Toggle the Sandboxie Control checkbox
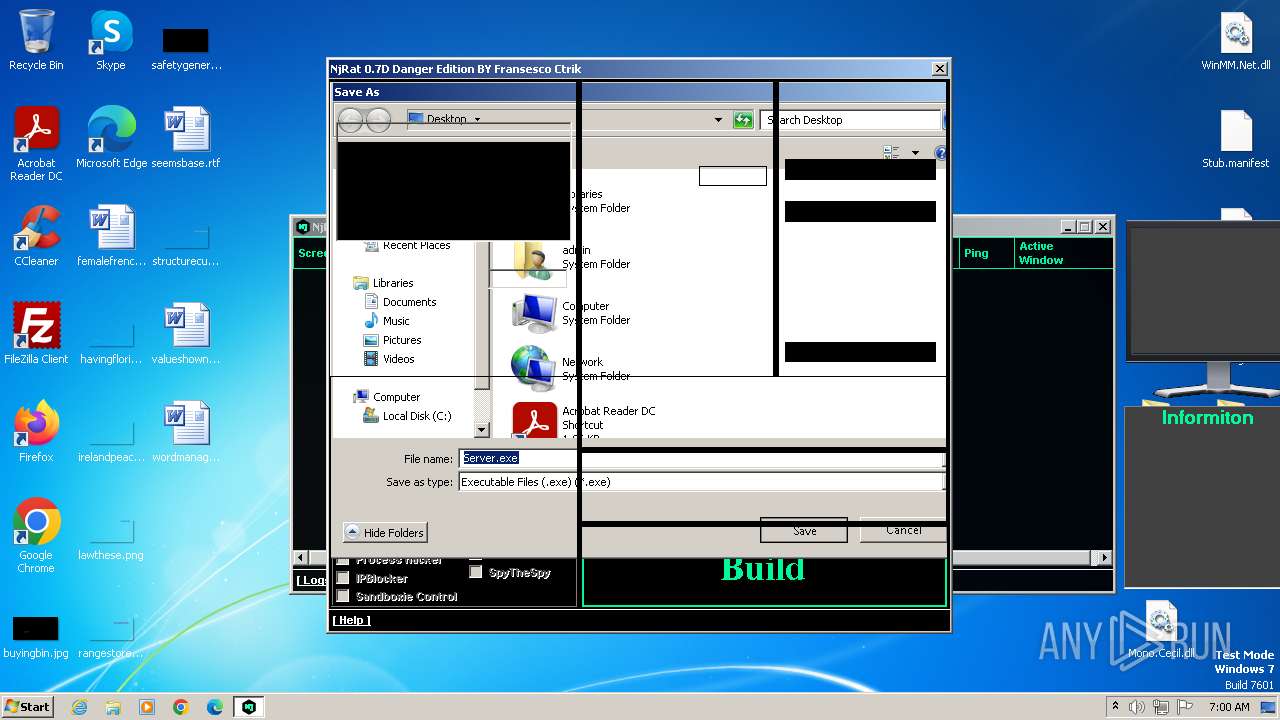 342,596
